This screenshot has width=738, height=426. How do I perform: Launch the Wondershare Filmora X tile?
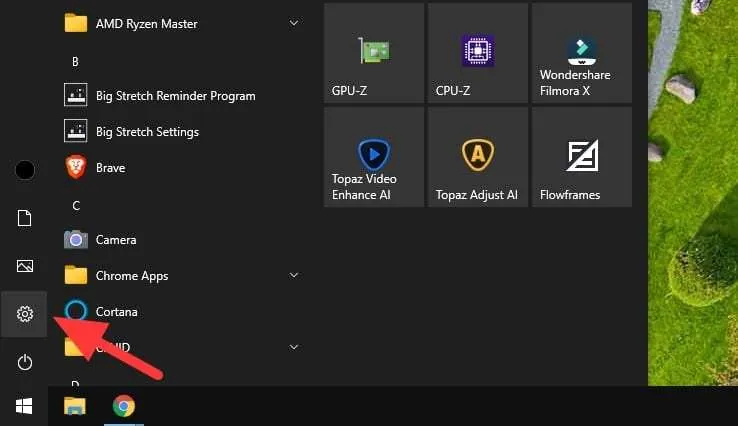582,53
